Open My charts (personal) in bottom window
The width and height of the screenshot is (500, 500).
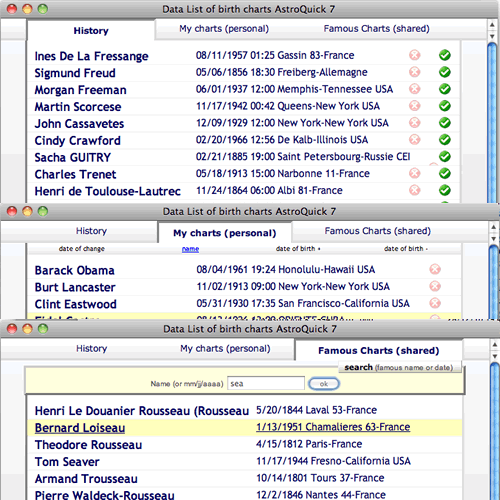point(225,349)
